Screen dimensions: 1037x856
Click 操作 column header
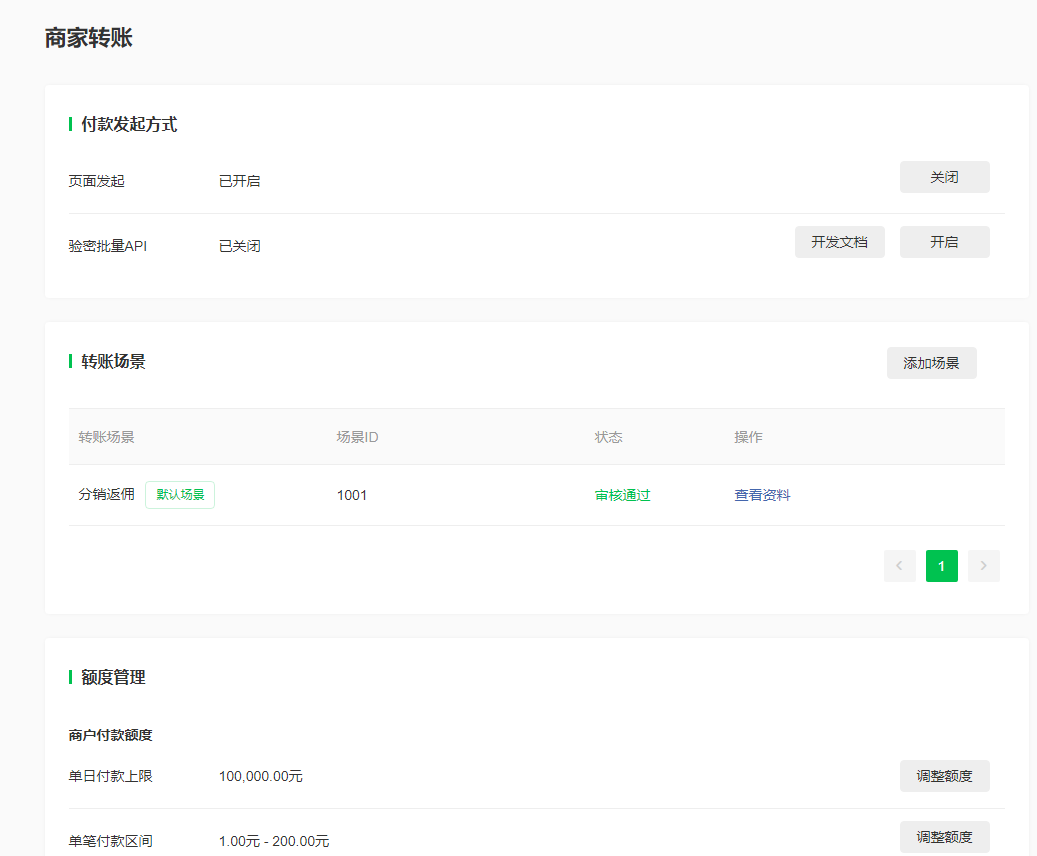click(x=748, y=437)
